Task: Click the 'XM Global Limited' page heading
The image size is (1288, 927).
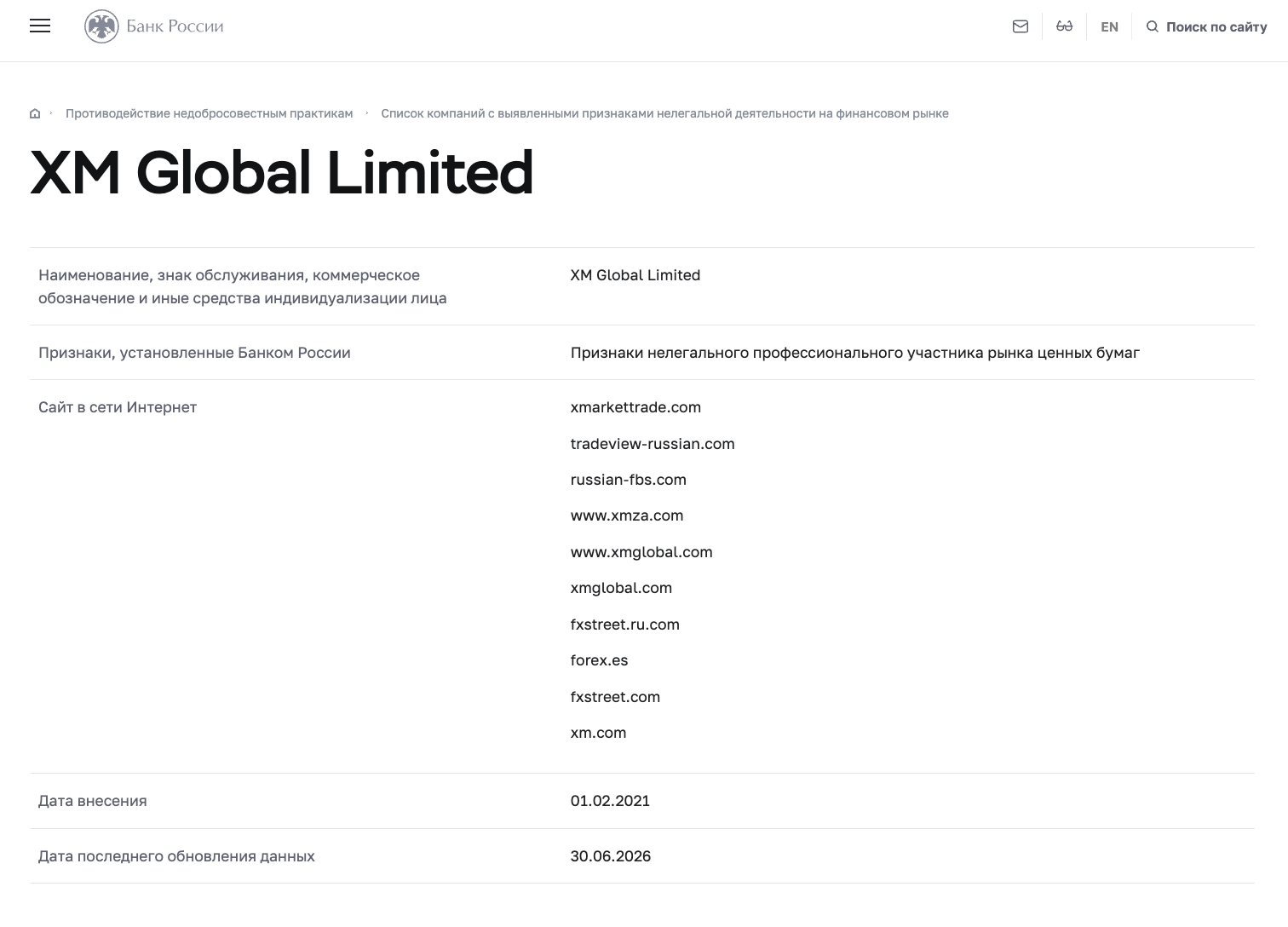Action: tap(282, 172)
